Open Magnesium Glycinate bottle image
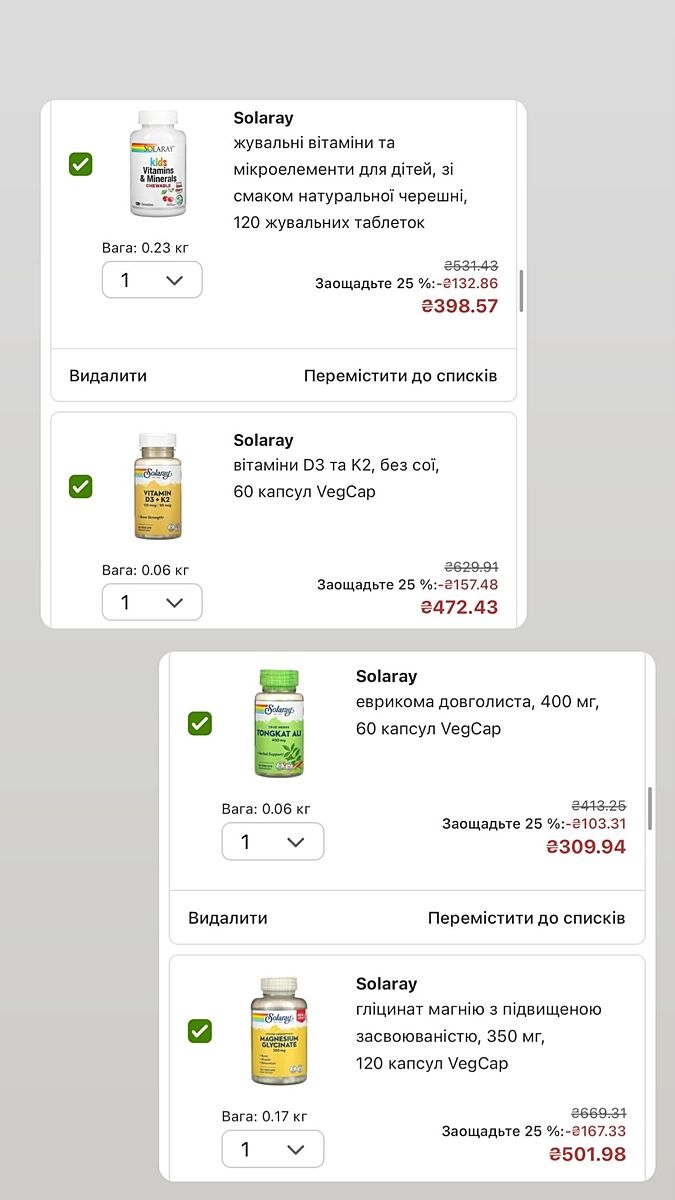The width and height of the screenshot is (675, 1200). (x=277, y=1030)
